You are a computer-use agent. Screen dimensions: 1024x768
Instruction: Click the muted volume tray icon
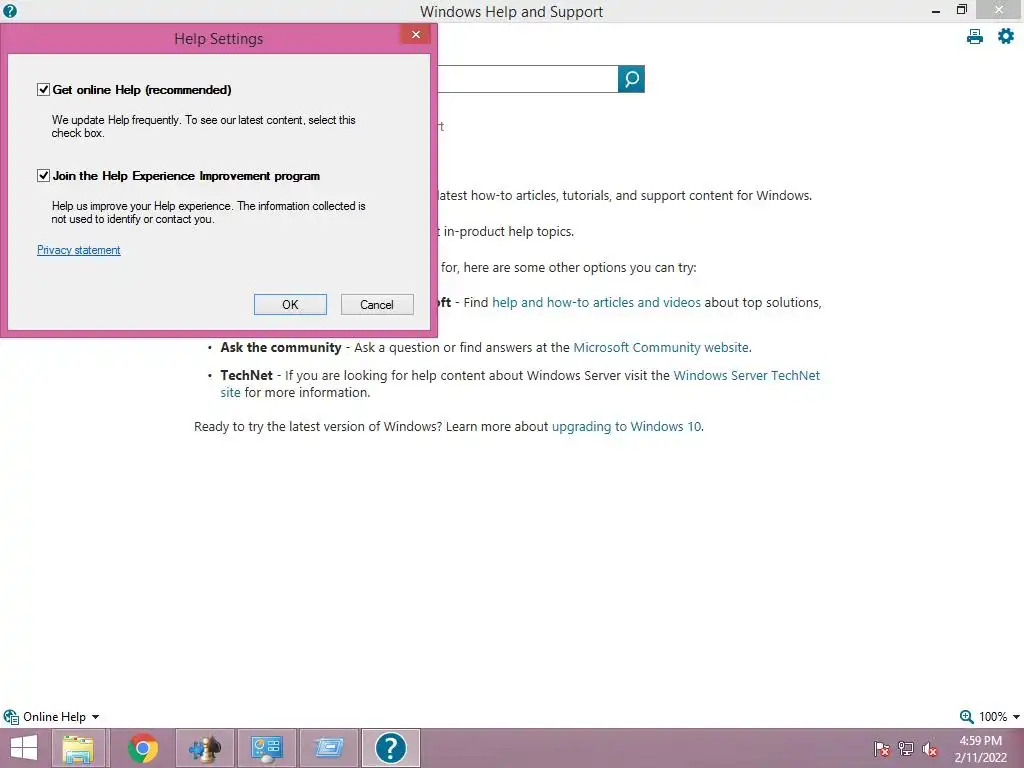[x=930, y=749]
